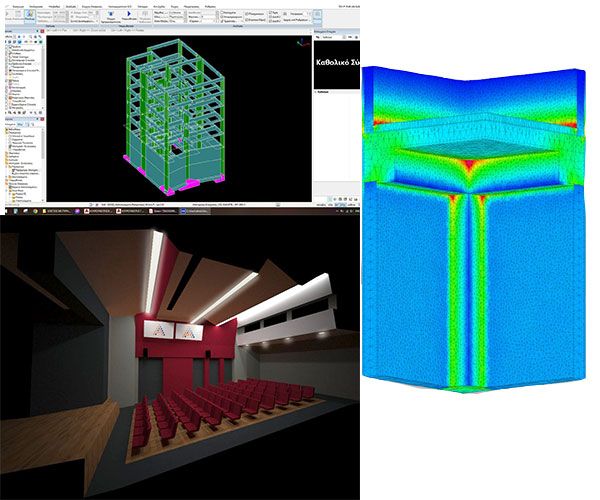This screenshot has height=500, width=600.
Task: Open the folder window task in taskbar
Action: [x=57, y=211]
